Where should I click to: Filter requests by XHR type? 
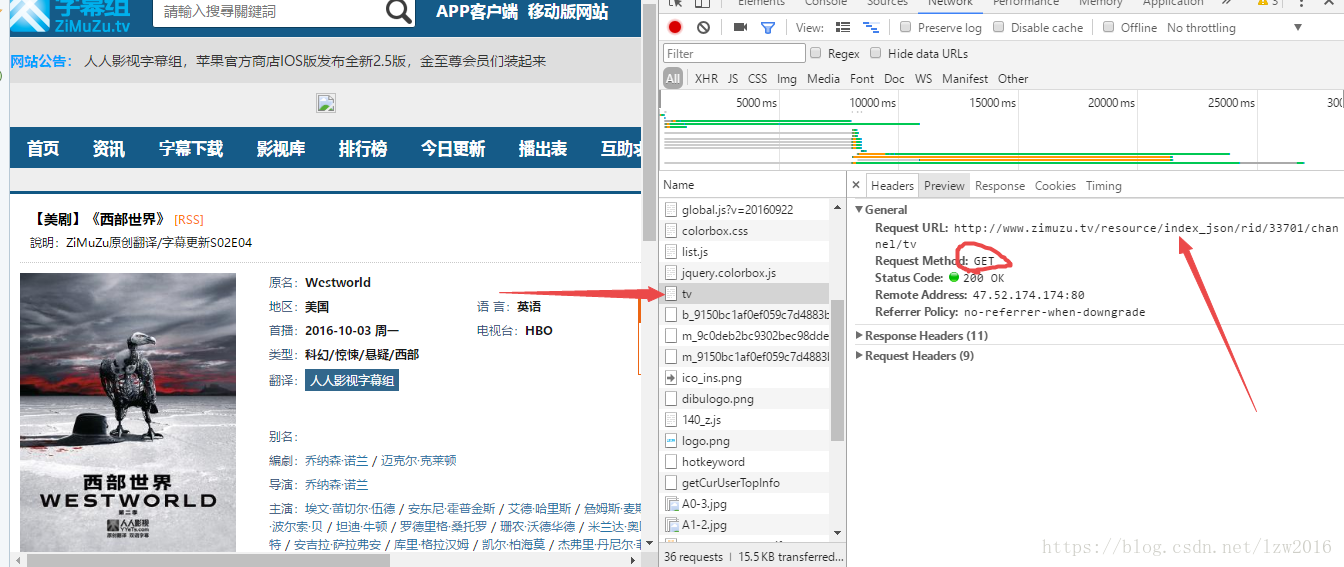706,78
